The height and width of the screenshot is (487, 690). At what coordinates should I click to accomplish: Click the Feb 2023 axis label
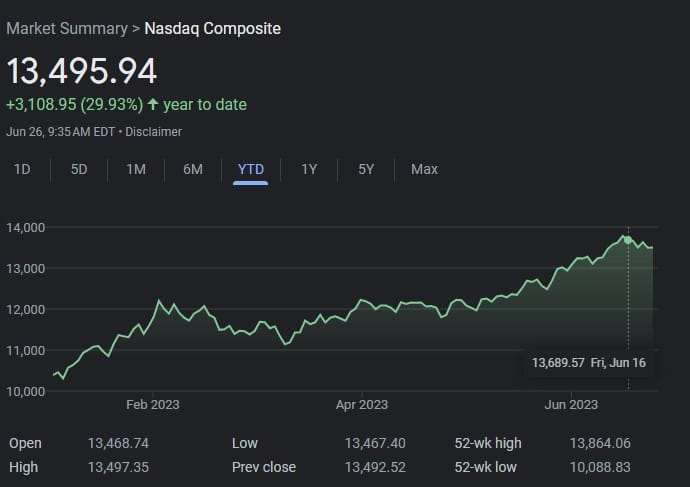coord(153,405)
